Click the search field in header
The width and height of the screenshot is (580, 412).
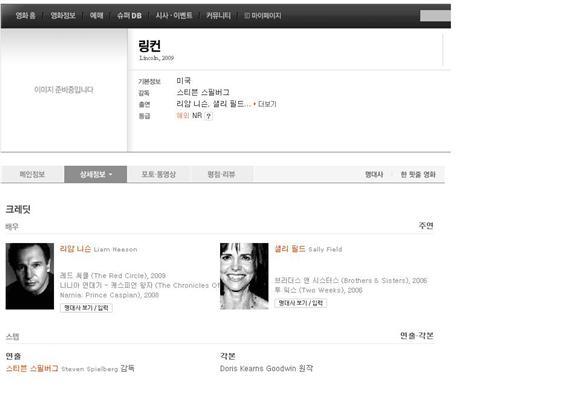pyautogui.click(x=435, y=16)
